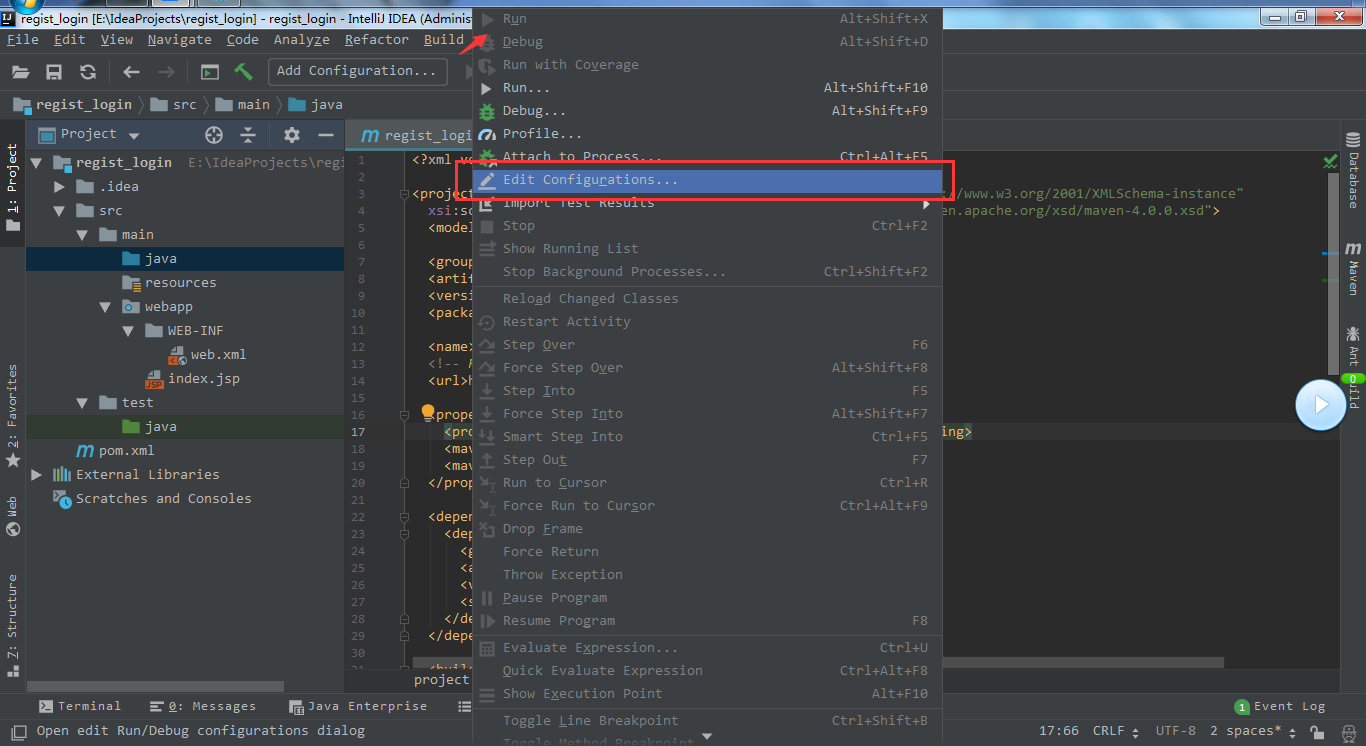
Task: Select Edit Configurations... menu item
Action: pos(707,180)
